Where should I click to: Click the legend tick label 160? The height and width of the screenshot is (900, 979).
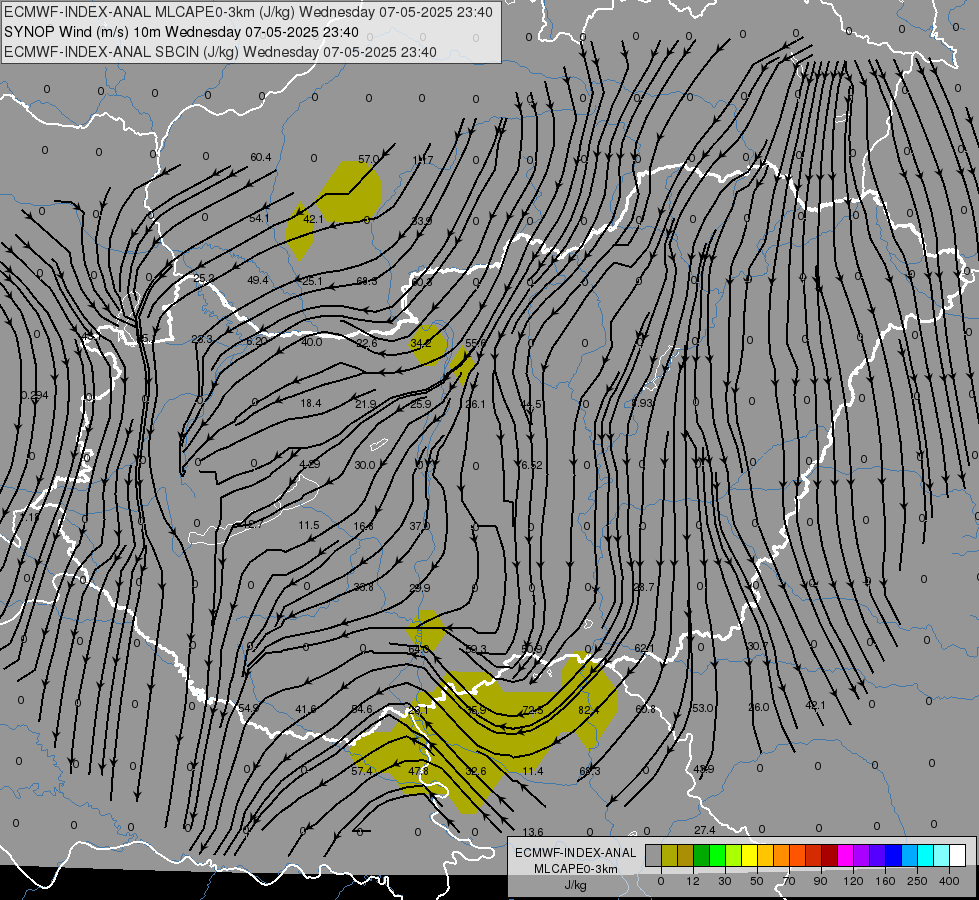pos(885,881)
